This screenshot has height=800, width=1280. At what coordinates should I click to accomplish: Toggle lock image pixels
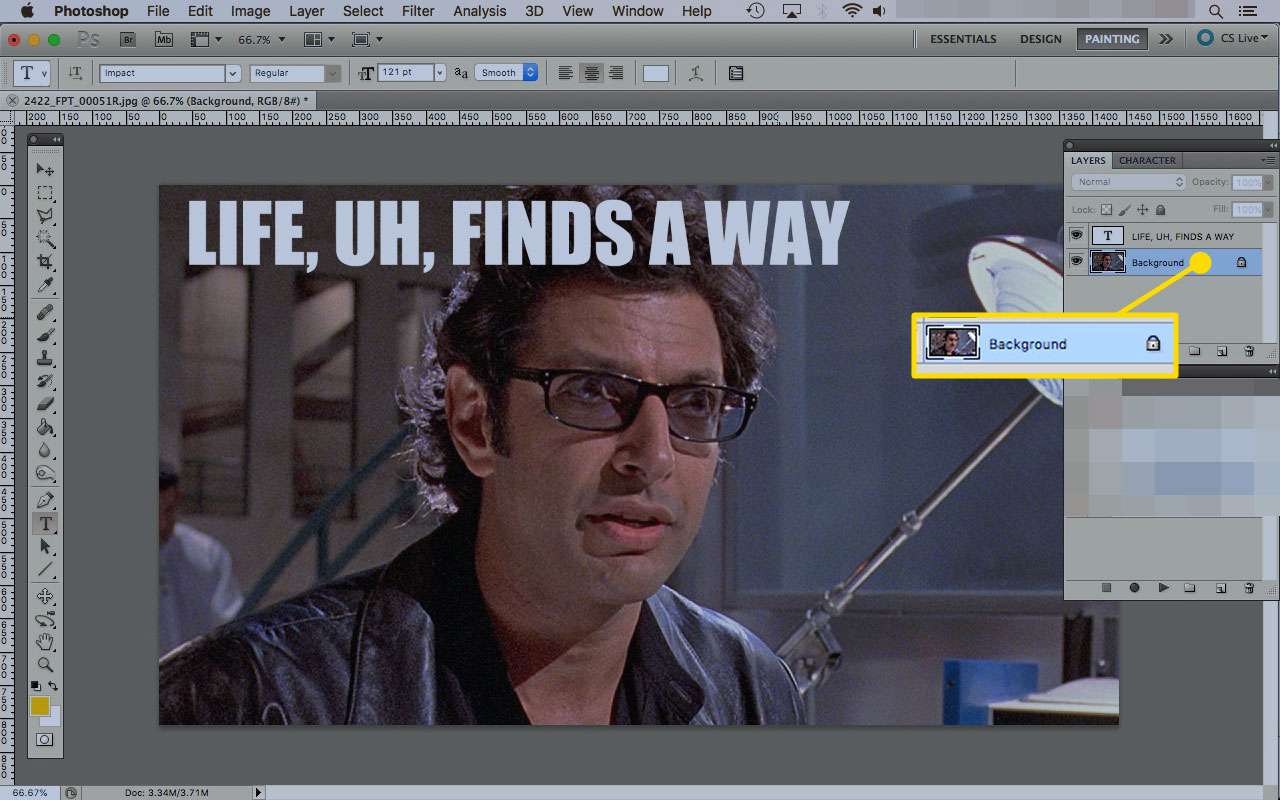(x=1124, y=210)
